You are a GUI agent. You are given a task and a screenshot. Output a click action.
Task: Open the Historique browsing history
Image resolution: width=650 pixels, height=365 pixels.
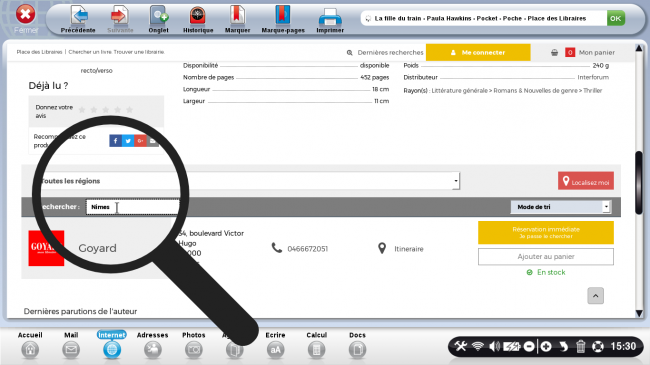(x=198, y=16)
